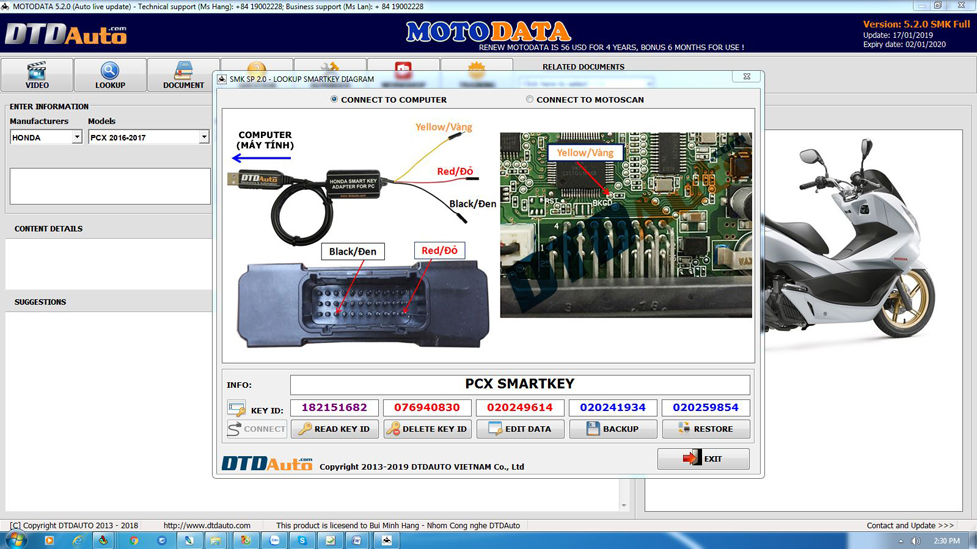
Task: Click the volume speaker icon in system tray
Action: [x=915, y=541]
